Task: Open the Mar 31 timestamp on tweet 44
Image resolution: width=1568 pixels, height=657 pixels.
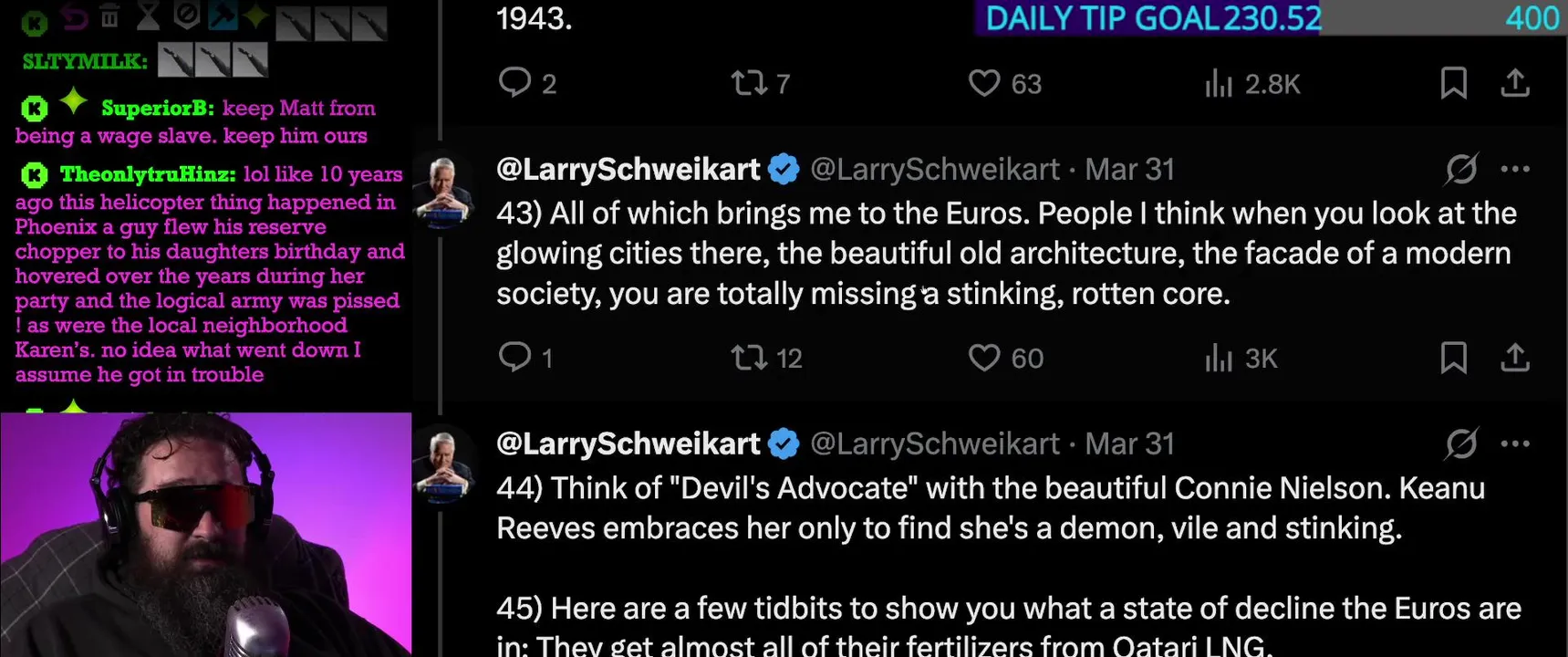Action: click(x=1129, y=443)
